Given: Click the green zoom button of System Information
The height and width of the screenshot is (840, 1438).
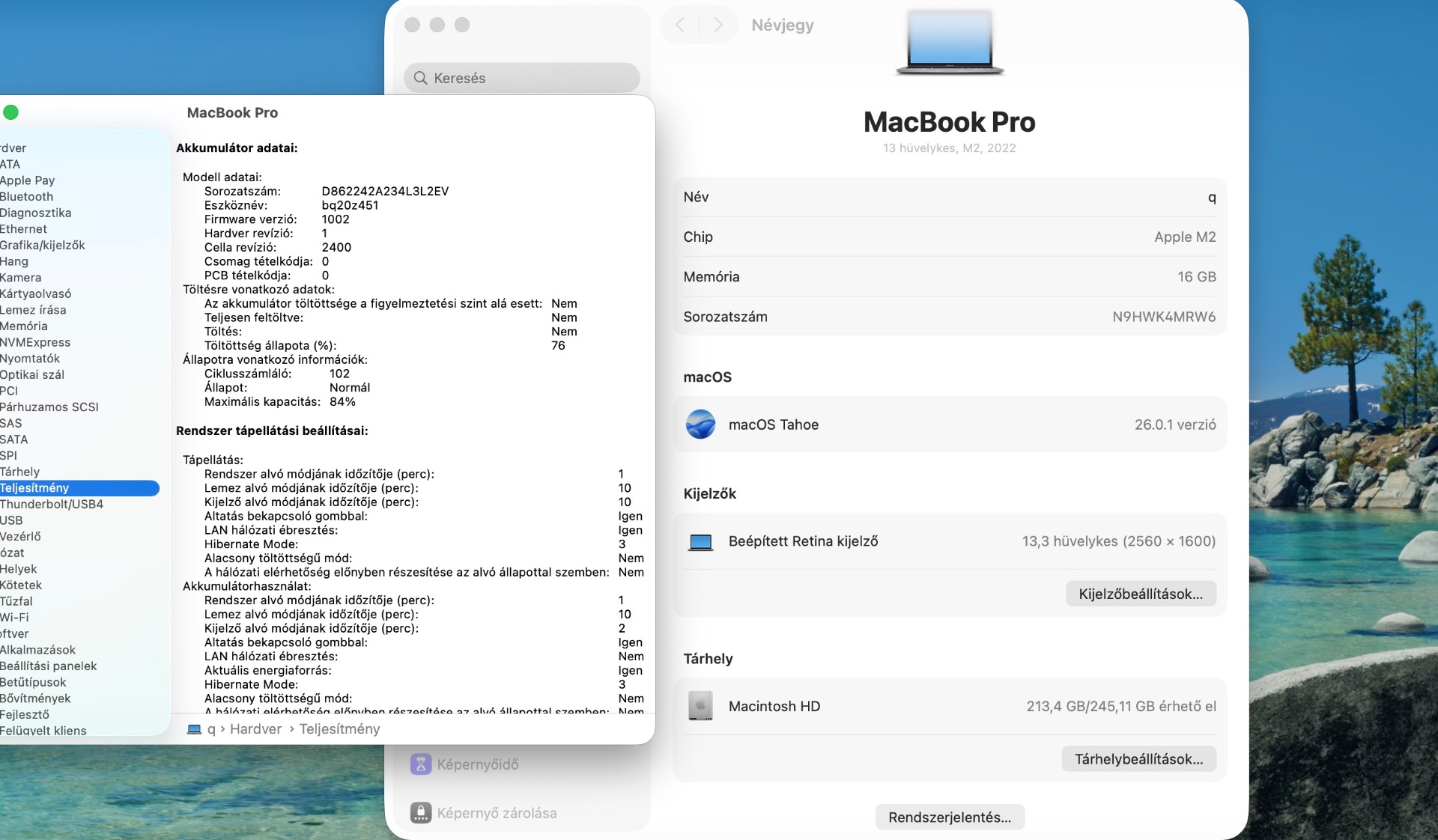Looking at the screenshot, I should point(11,112).
